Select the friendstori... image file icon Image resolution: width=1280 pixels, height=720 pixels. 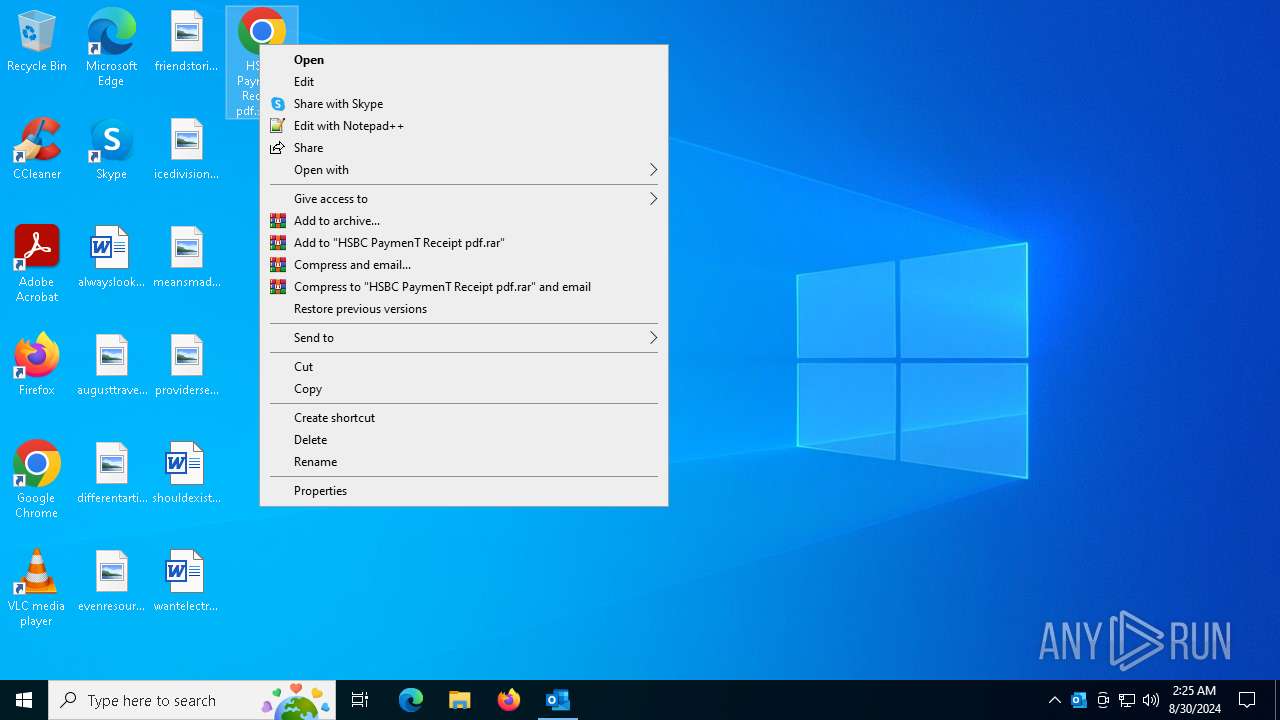click(186, 42)
